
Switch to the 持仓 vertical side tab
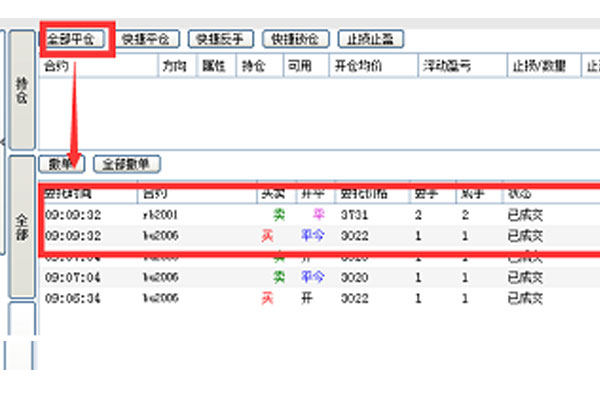(22, 96)
